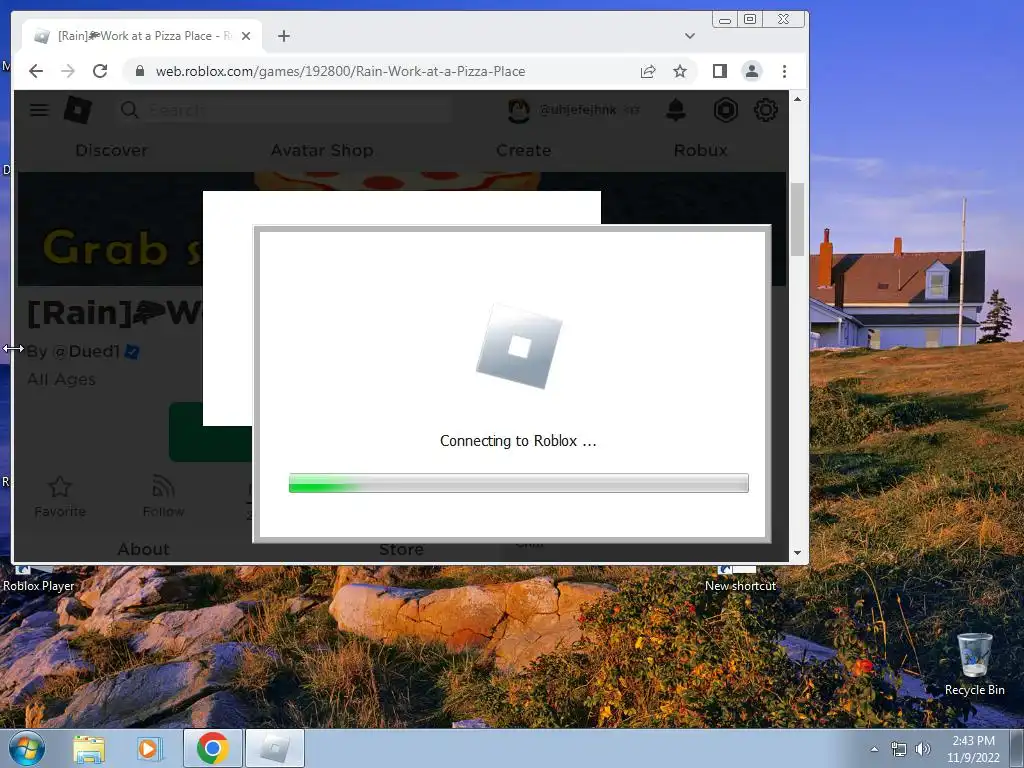Image resolution: width=1024 pixels, height=768 pixels.
Task: Open a new Chrome tab
Action: click(x=283, y=36)
